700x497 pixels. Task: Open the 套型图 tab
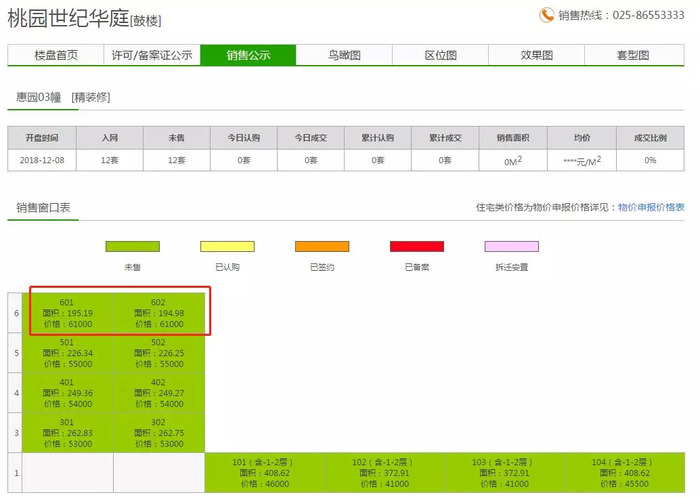click(x=632, y=56)
